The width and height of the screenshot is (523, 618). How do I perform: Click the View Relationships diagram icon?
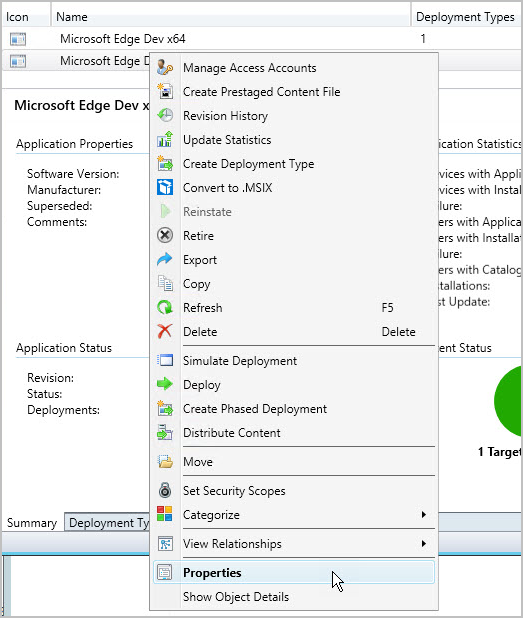(x=165, y=544)
